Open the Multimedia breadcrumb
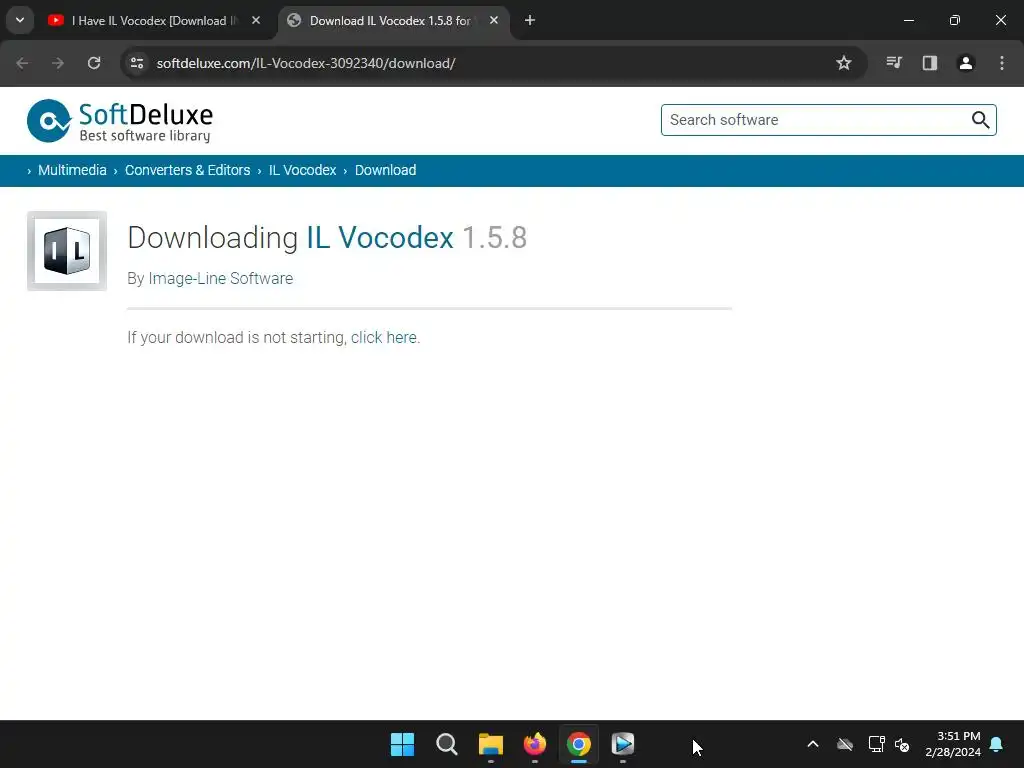 72,170
